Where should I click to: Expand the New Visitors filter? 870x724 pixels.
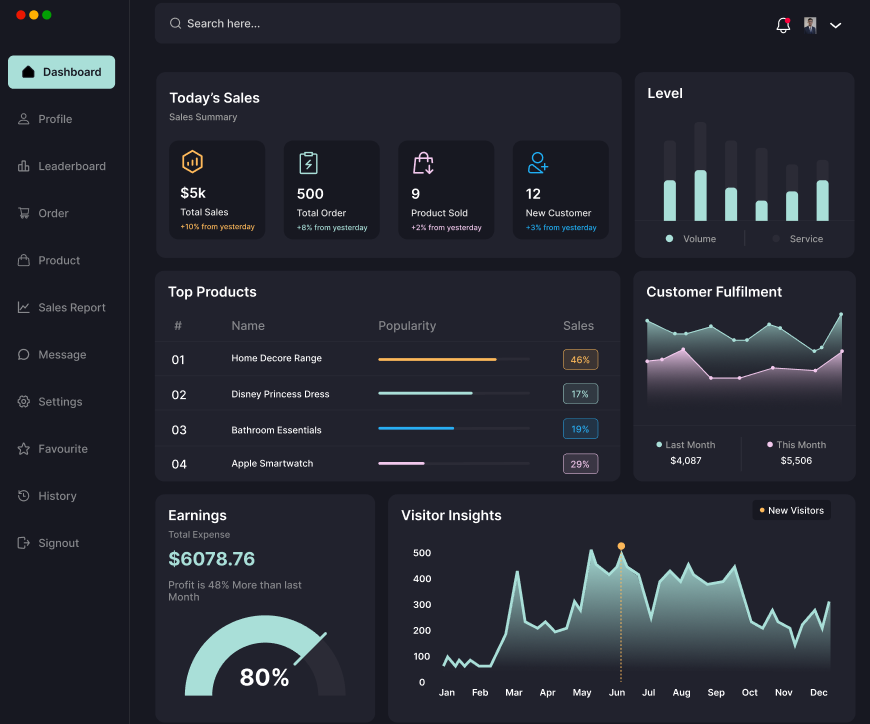pyautogui.click(x=791, y=510)
